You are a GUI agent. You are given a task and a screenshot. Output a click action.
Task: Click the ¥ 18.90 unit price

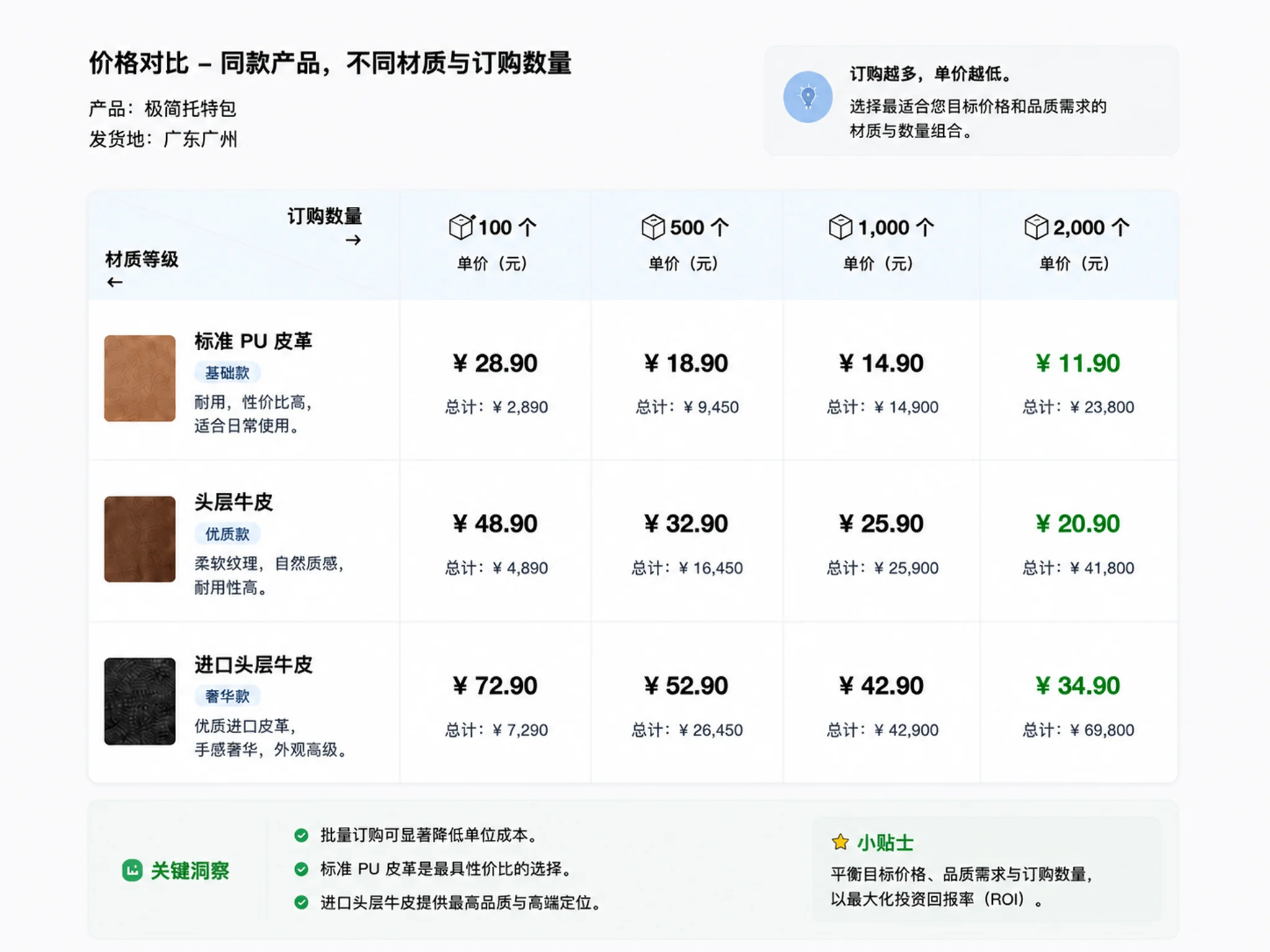(686, 363)
